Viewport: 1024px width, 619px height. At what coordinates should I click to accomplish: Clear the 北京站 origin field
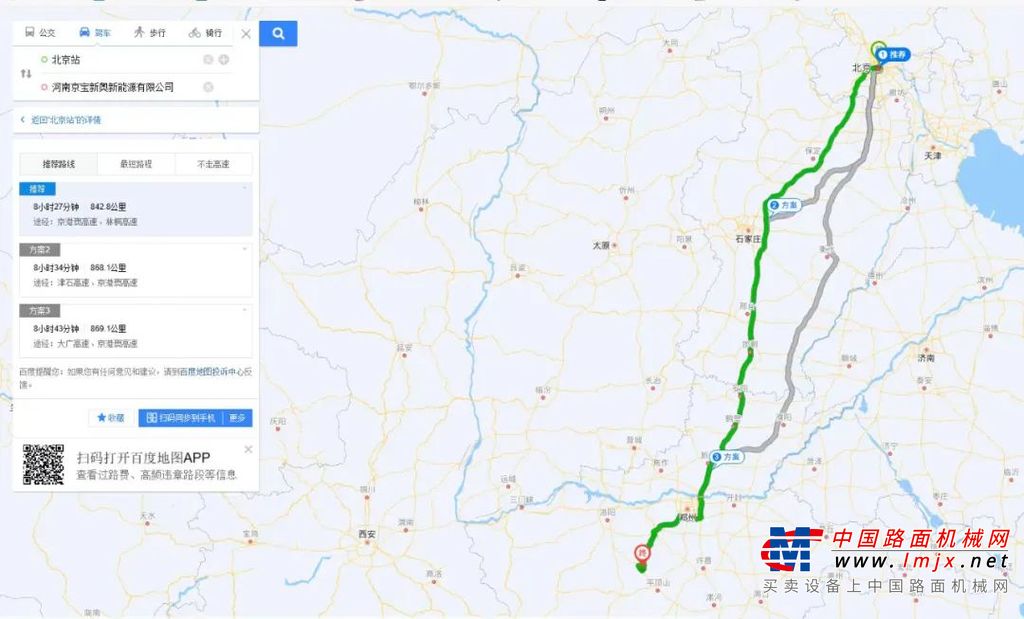tap(208, 59)
